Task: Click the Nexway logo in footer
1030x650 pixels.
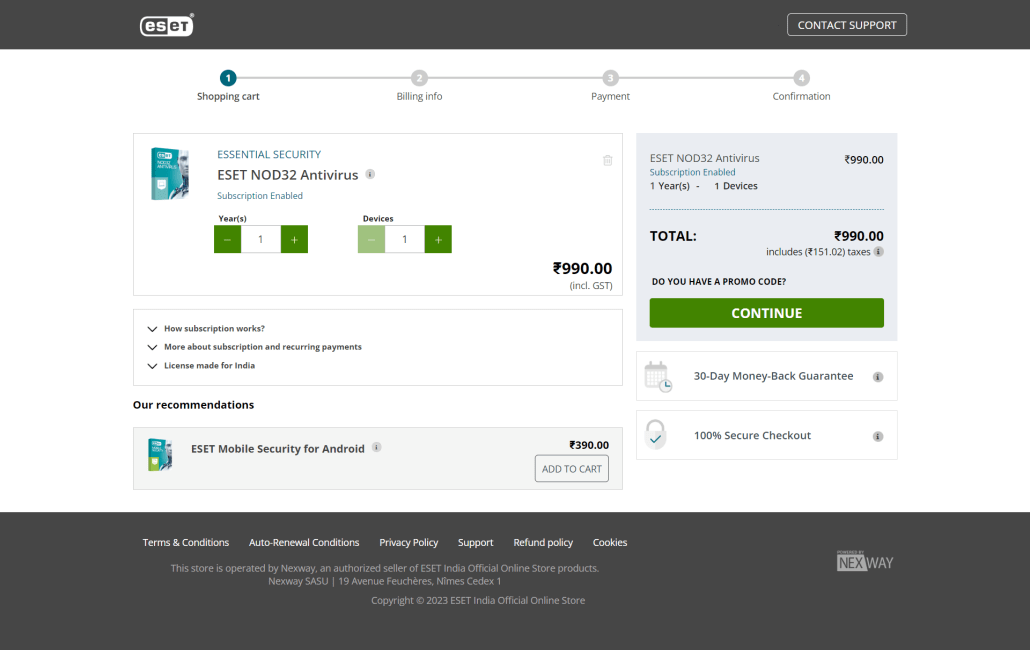Action: pyautogui.click(x=865, y=561)
